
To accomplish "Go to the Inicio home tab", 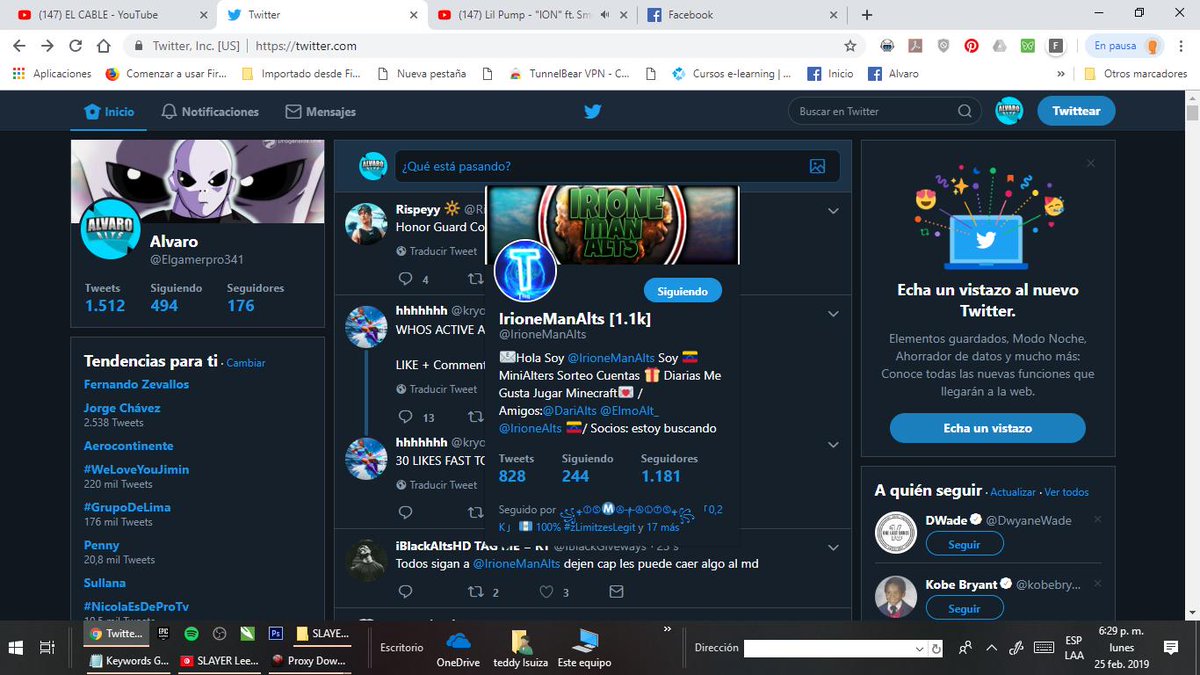I will [109, 112].
